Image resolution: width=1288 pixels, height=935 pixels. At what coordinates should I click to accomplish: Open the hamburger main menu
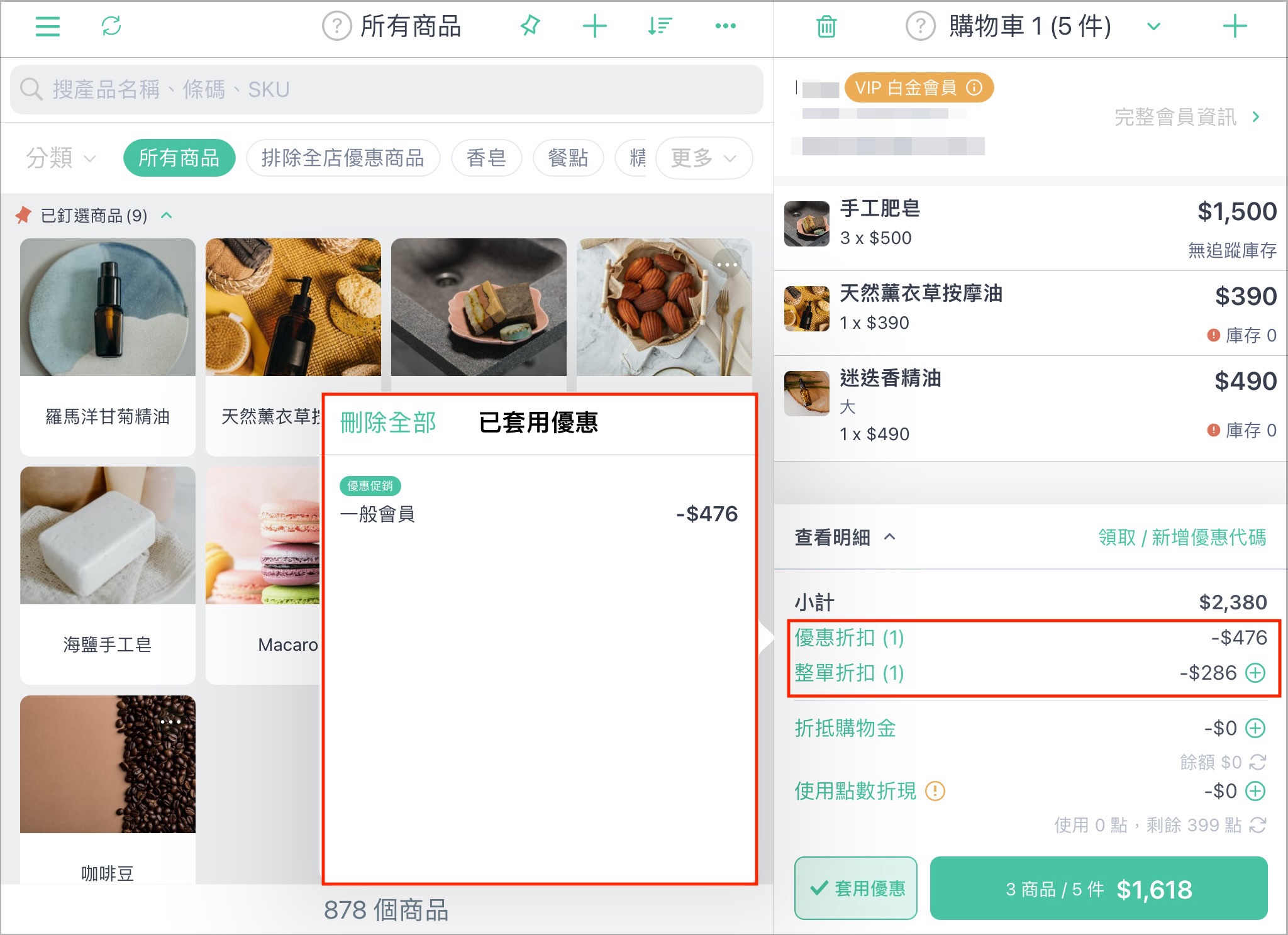pyautogui.click(x=48, y=26)
